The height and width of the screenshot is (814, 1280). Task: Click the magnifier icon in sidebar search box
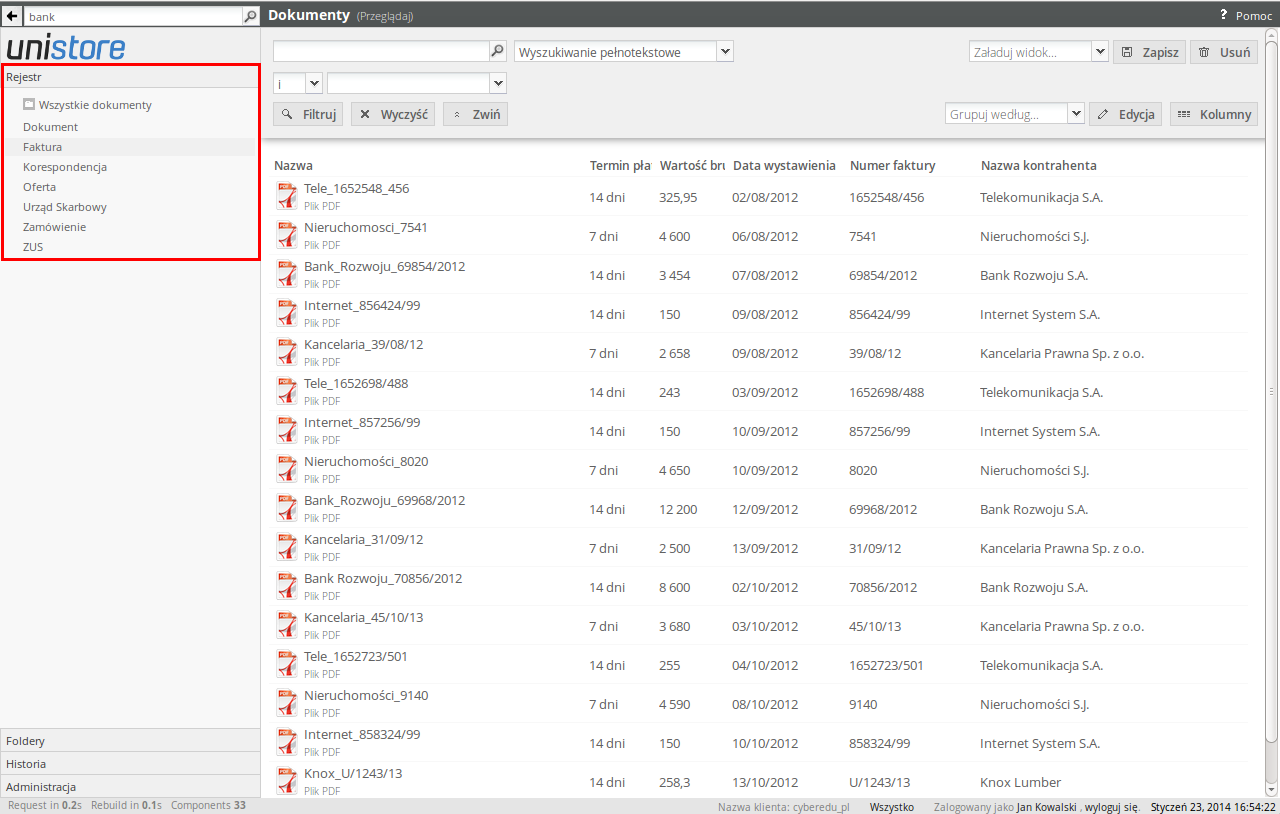point(250,17)
